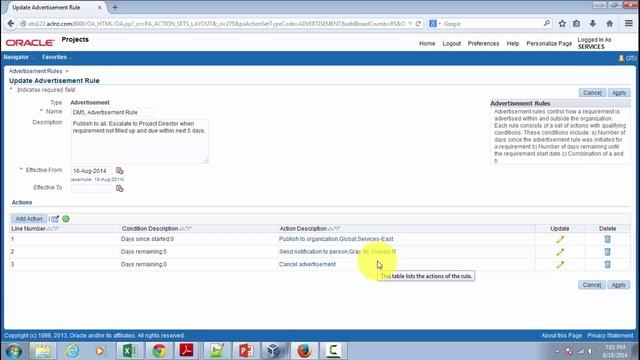Open the Send notification to person link
This screenshot has width=640, height=360.
tap(338, 251)
